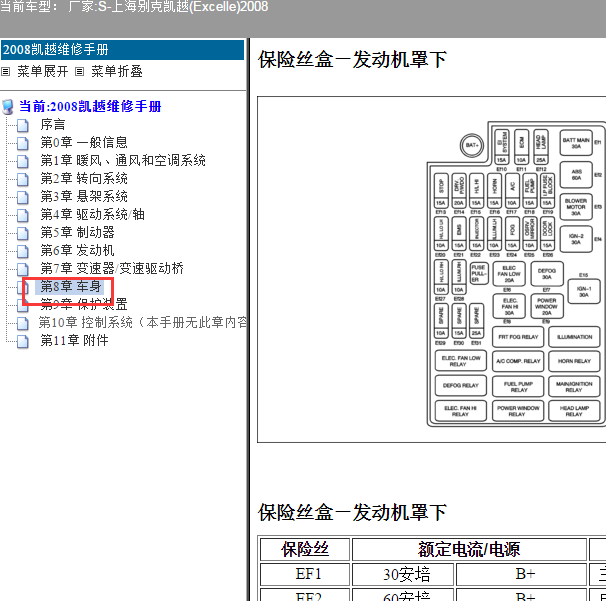Click the upper 保险丝盒一发动机罩下 heading
The image size is (606, 601).
click(352, 60)
